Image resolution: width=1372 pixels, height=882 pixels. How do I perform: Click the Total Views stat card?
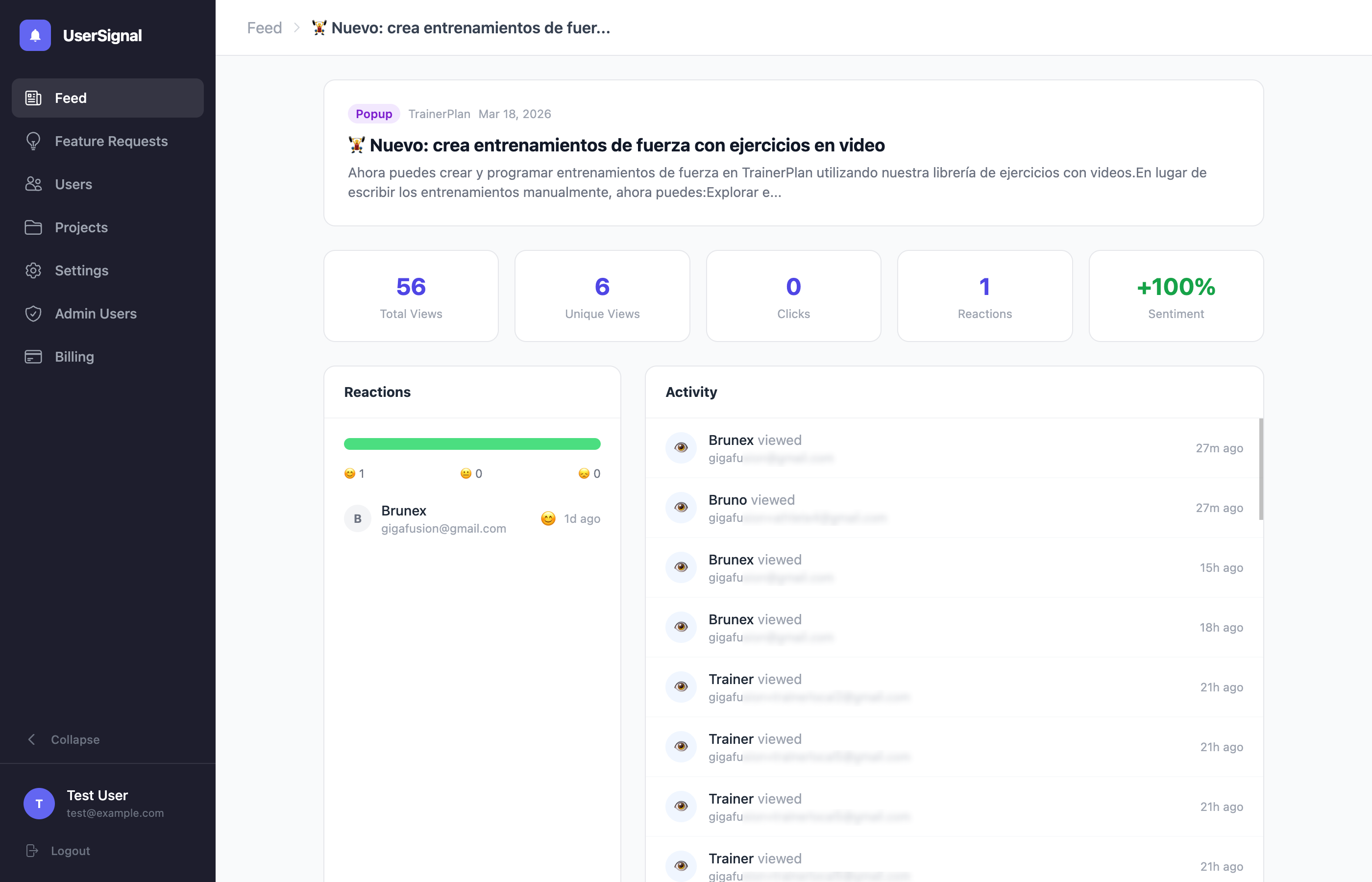pyautogui.click(x=411, y=296)
